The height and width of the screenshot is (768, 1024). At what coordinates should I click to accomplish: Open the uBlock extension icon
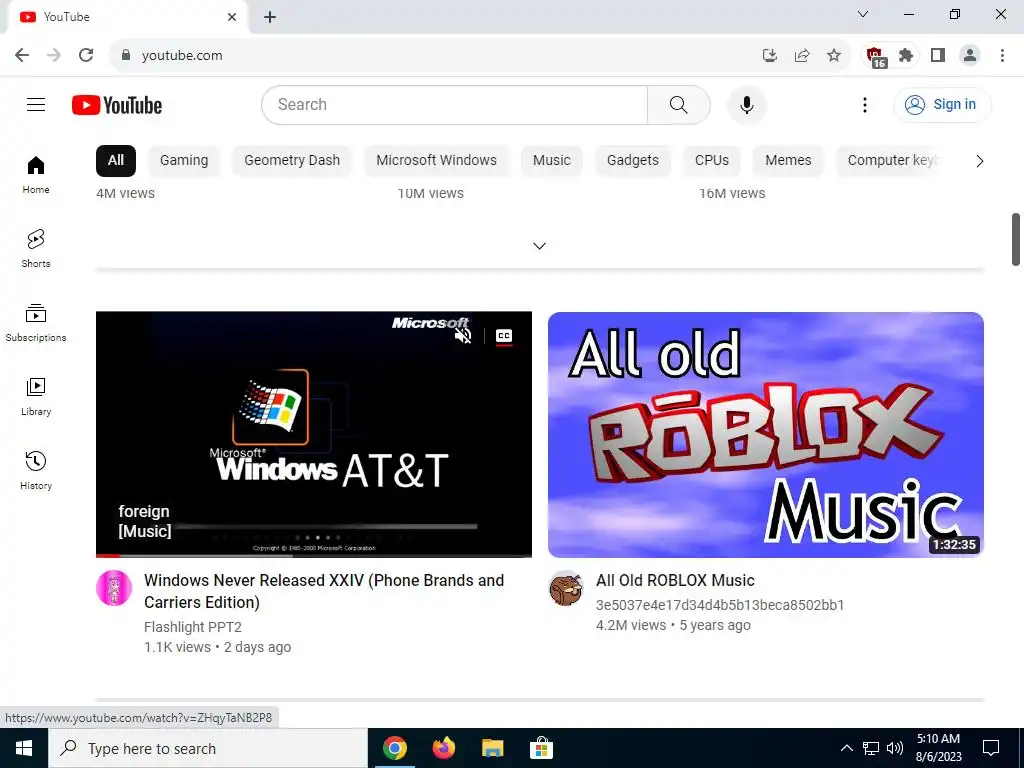pos(875,56)
